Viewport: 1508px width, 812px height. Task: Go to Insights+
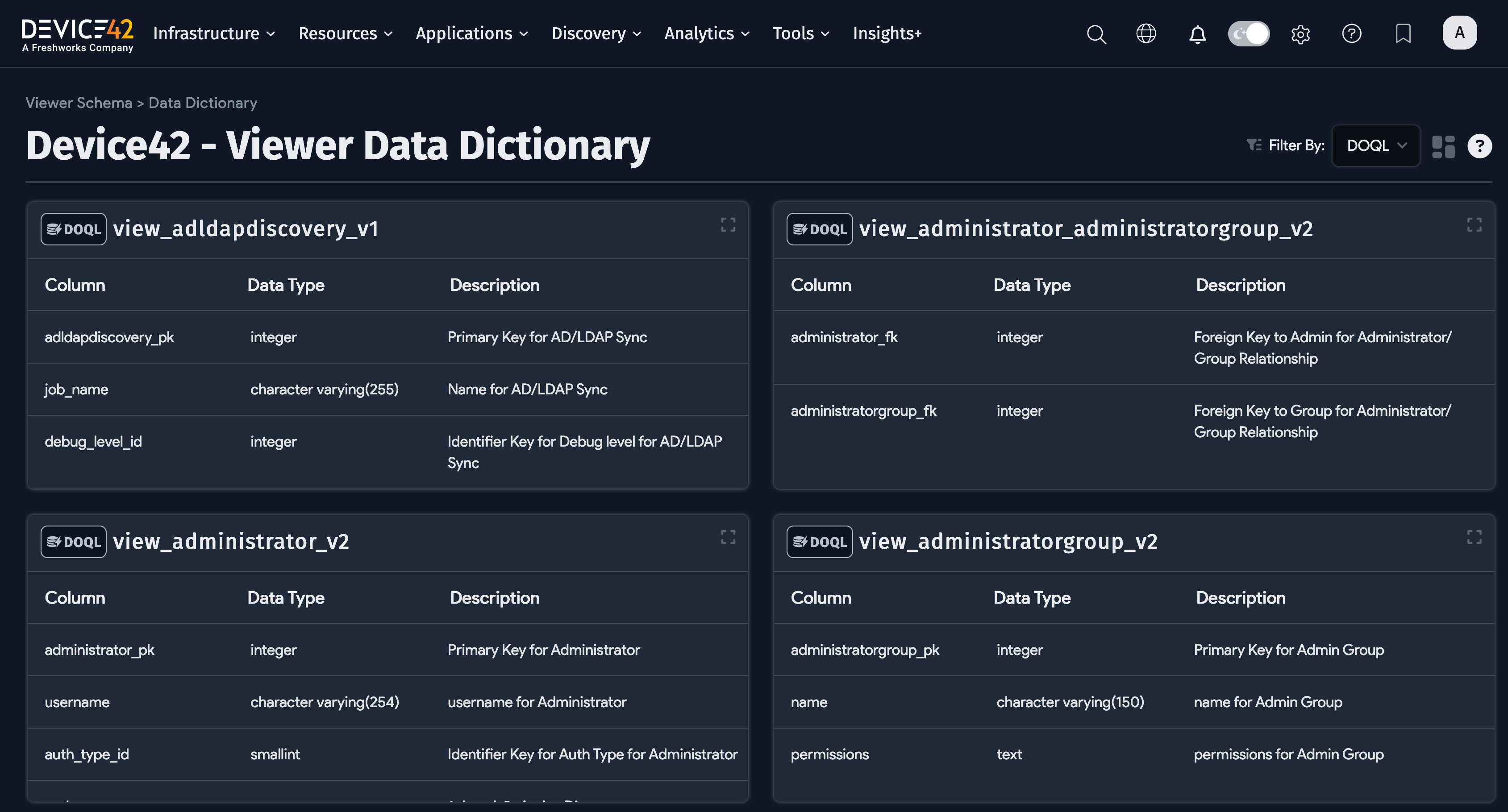coord(887,34)
